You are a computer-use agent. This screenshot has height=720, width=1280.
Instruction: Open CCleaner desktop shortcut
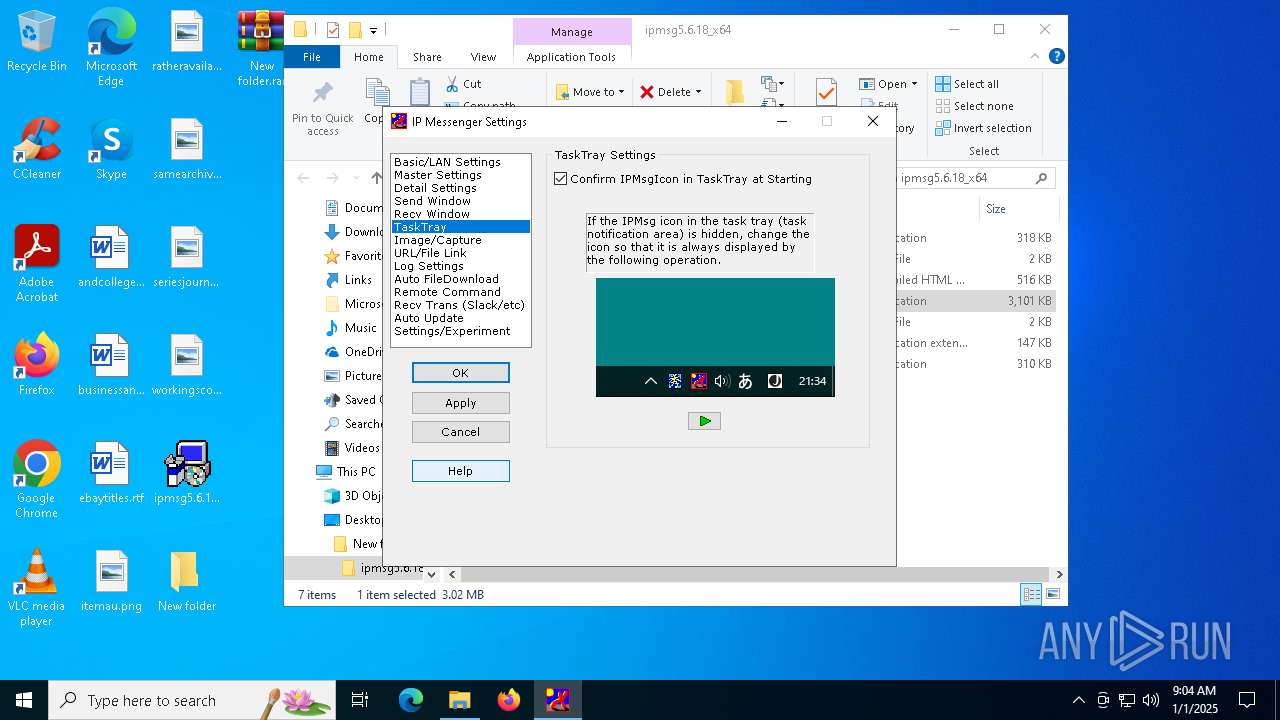point(37,149)
